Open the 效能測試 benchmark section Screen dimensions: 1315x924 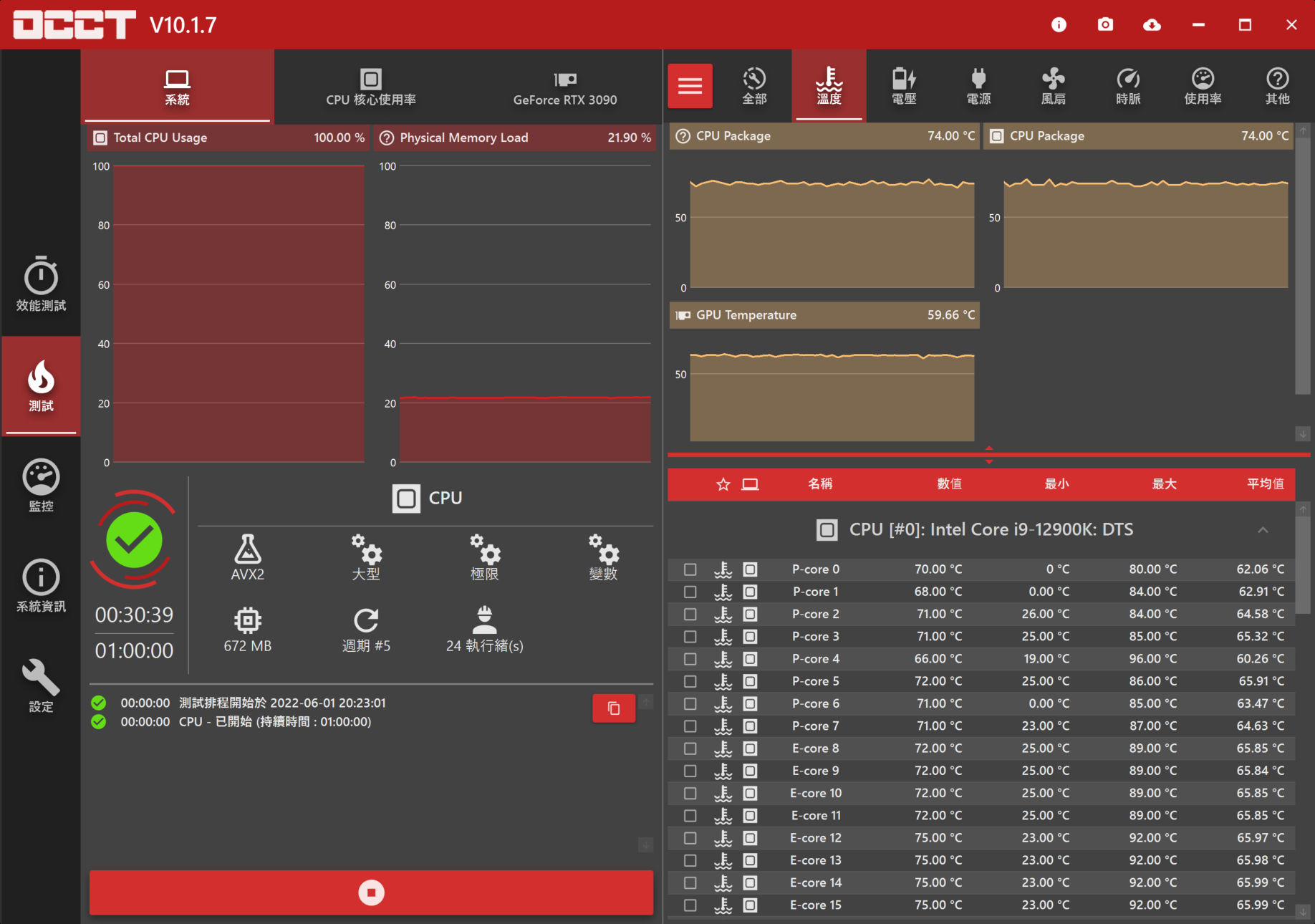[41, 284]
